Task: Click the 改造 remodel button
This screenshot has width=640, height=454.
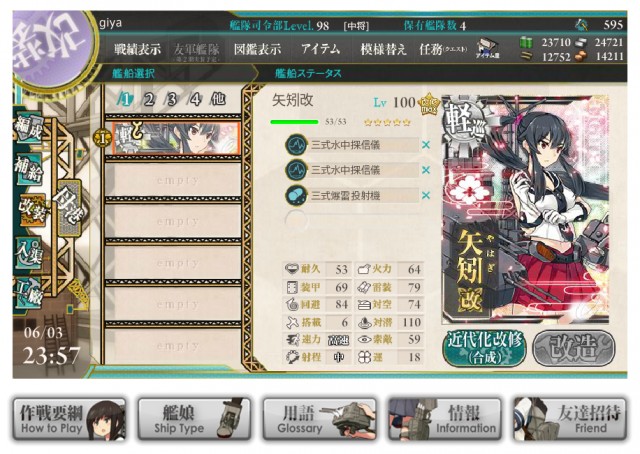Action: tap(574, 349)
